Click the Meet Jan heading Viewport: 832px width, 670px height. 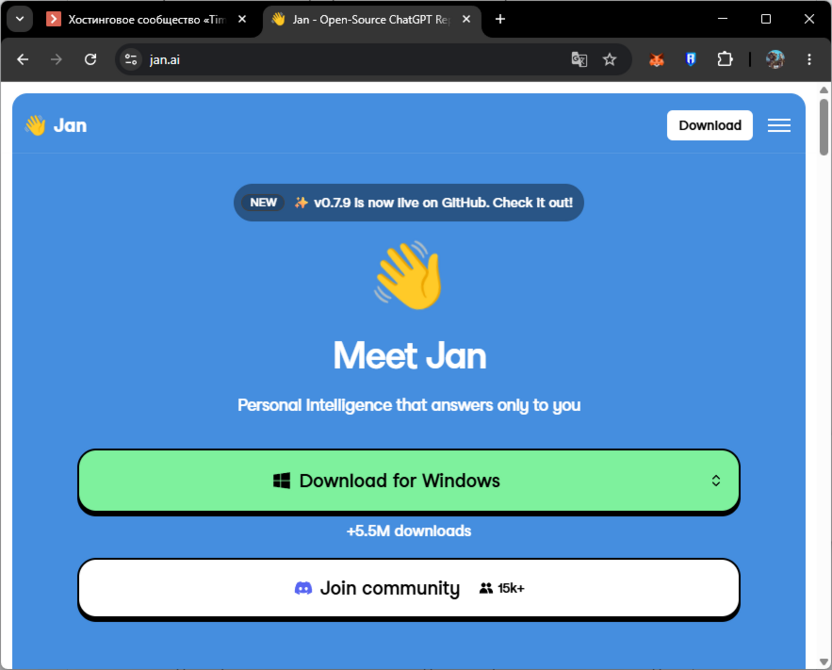pos(409,355)
